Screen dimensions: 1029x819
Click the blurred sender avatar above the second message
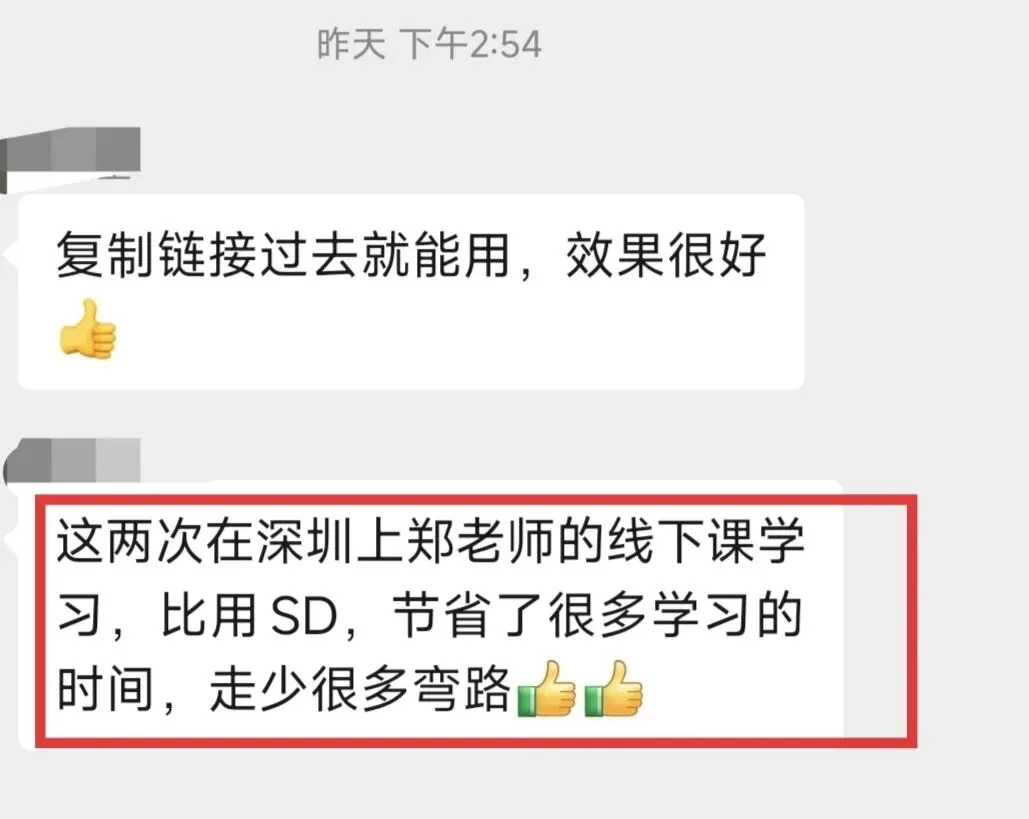click(x=72, y=460)
